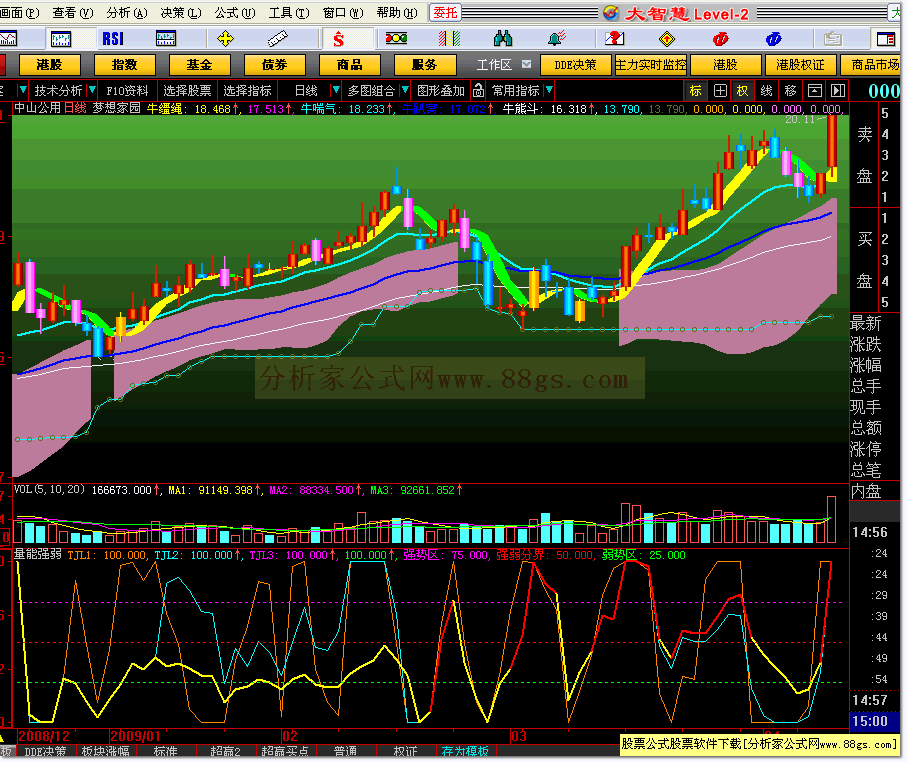Click the red dollar sign icon
Image resolution: width=907 pixels, height=762 pixels.
point(338,39)
